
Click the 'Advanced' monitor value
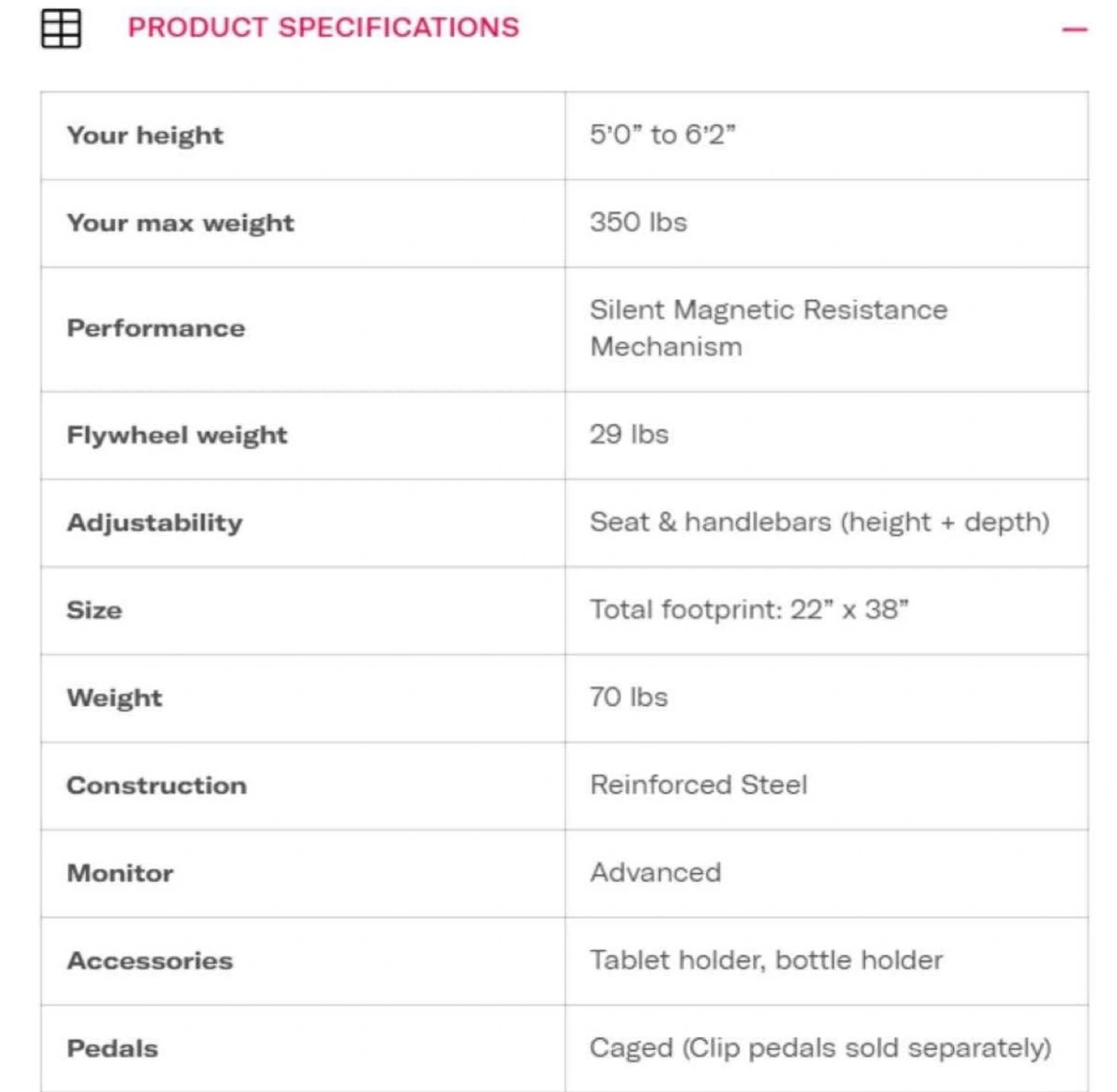(655, 873)
